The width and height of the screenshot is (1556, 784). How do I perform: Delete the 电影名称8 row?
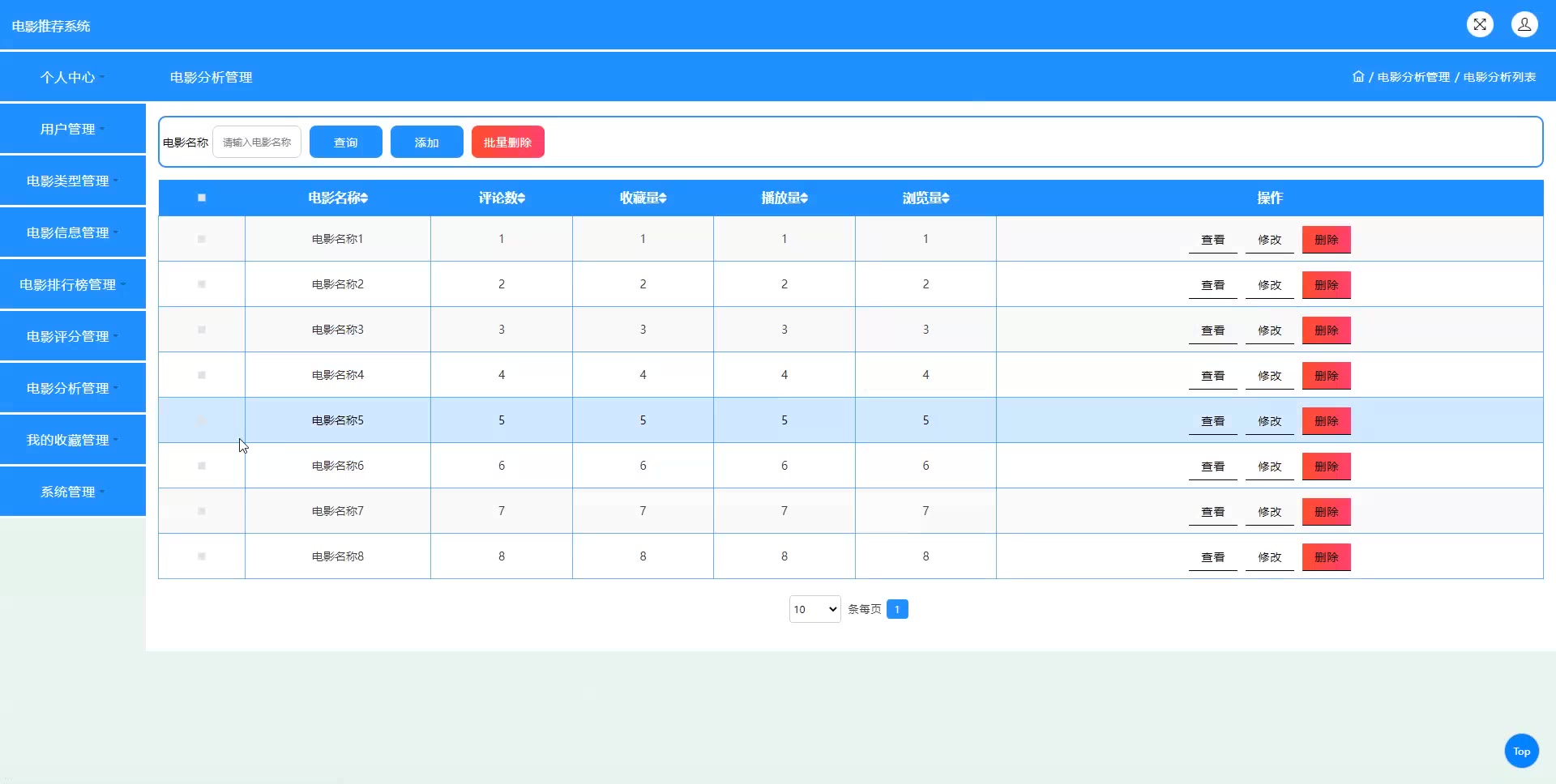click(x=1327, y=557)
